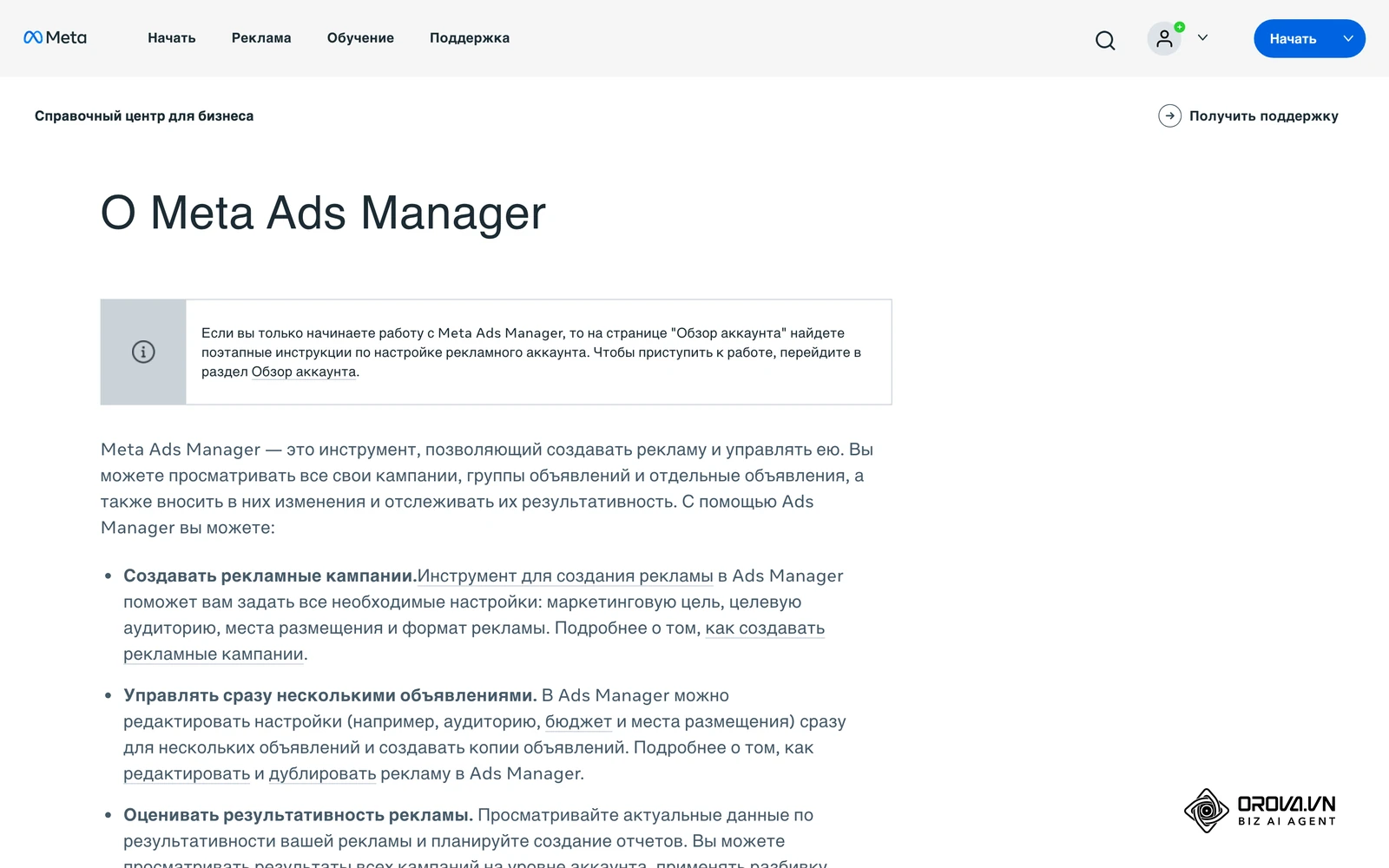
Task: Click the Получить поддержку link text
Action: click(x=1264, y=116)
